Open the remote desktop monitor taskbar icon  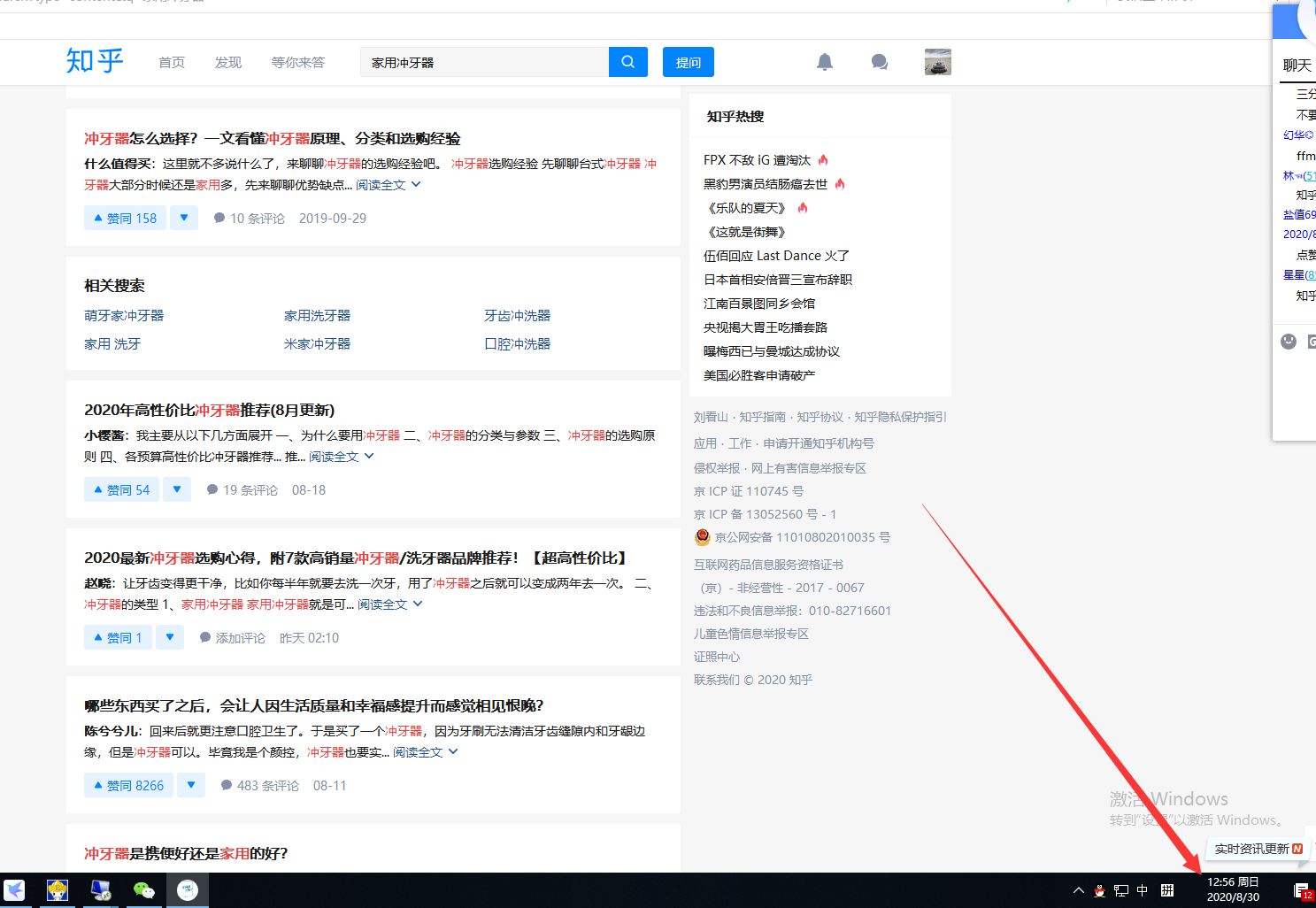coord(101,890)
